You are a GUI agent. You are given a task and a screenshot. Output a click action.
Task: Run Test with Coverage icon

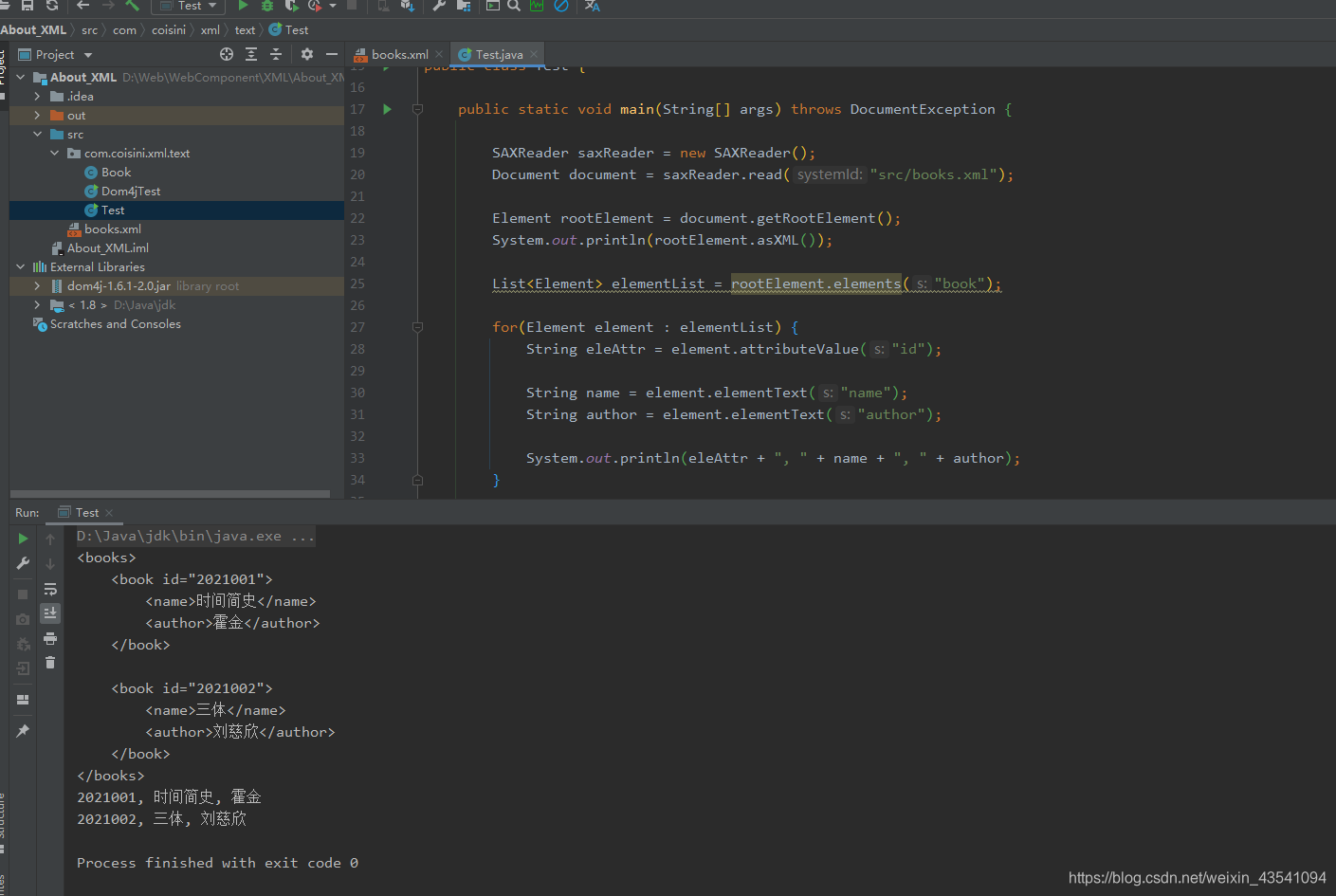(292, 6)
